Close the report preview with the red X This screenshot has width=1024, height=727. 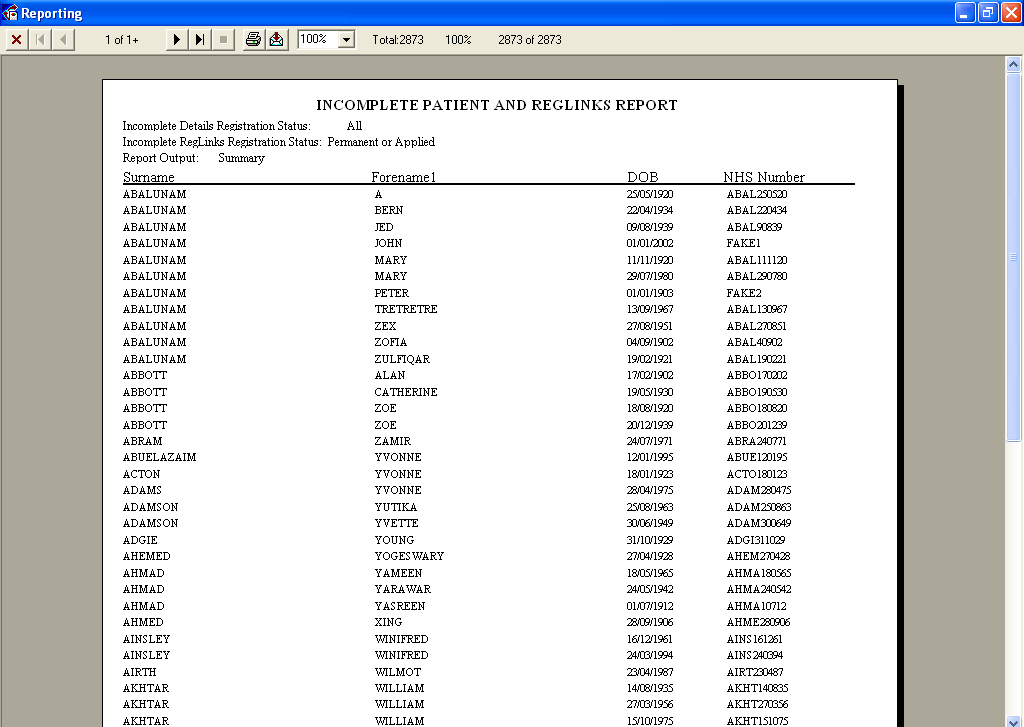16,40
